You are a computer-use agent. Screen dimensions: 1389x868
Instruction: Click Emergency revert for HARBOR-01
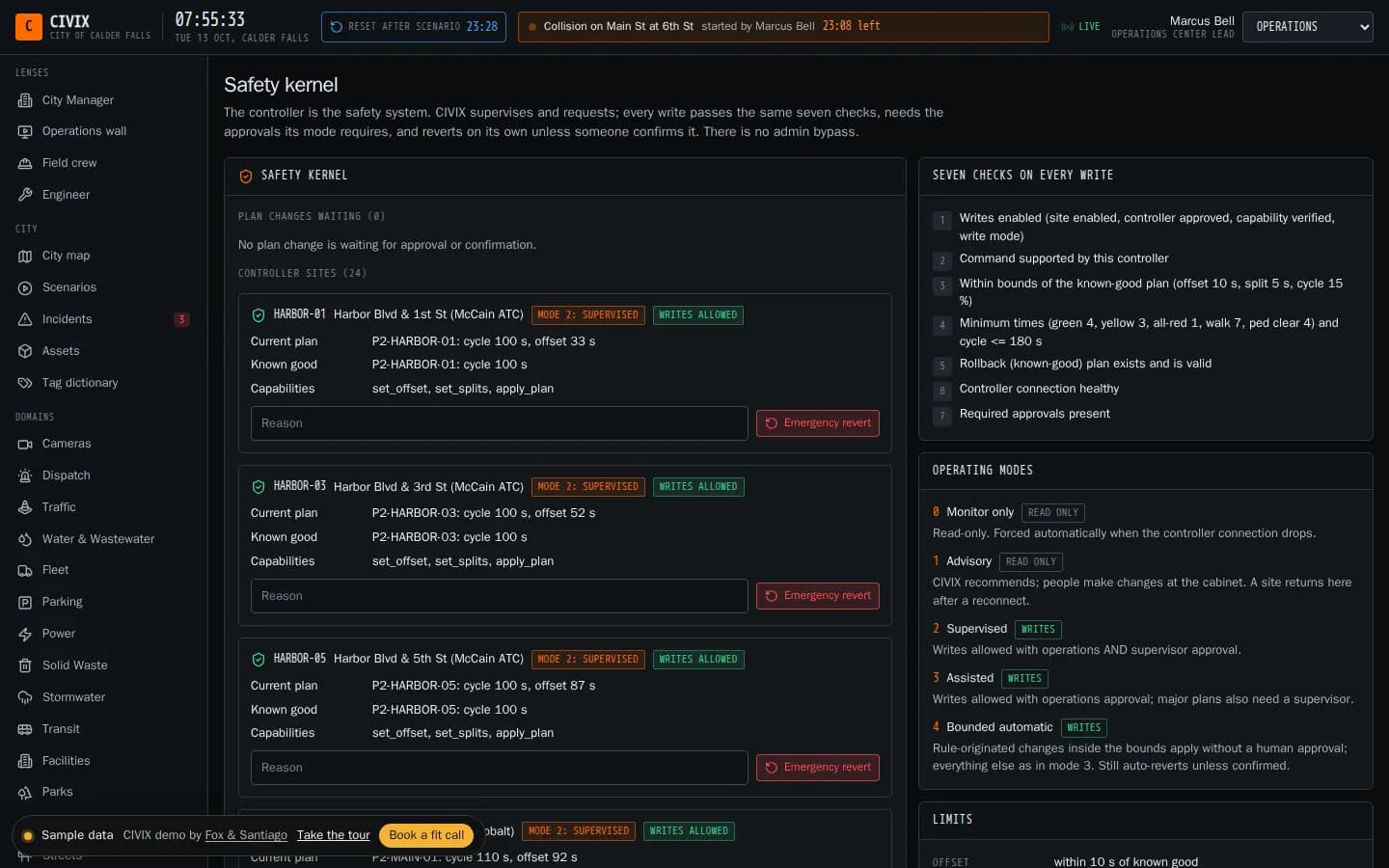coord(817,423)
